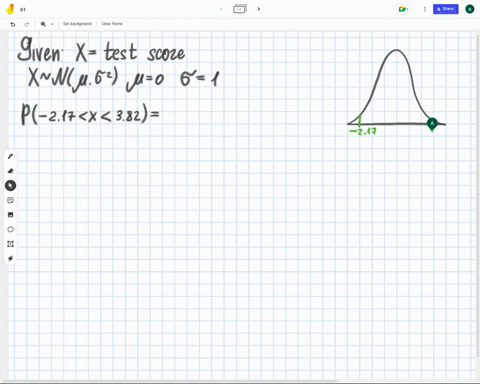
Task: Add a sticky note
Action: click(x=10, y=200)
